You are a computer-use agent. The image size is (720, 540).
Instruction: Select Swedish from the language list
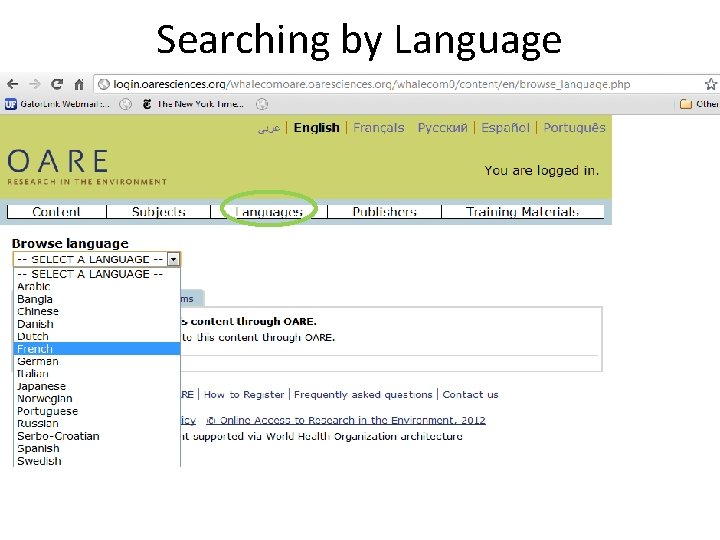pos(97,461)
